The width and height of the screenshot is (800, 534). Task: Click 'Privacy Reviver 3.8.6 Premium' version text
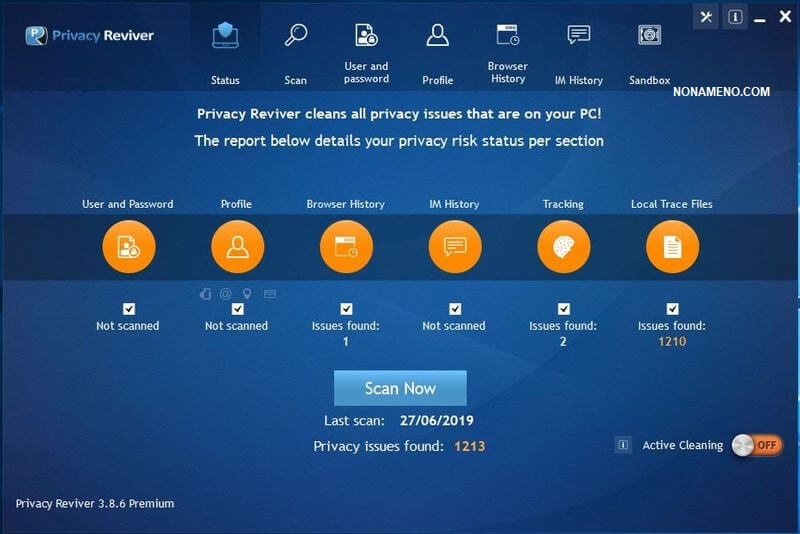95,503
